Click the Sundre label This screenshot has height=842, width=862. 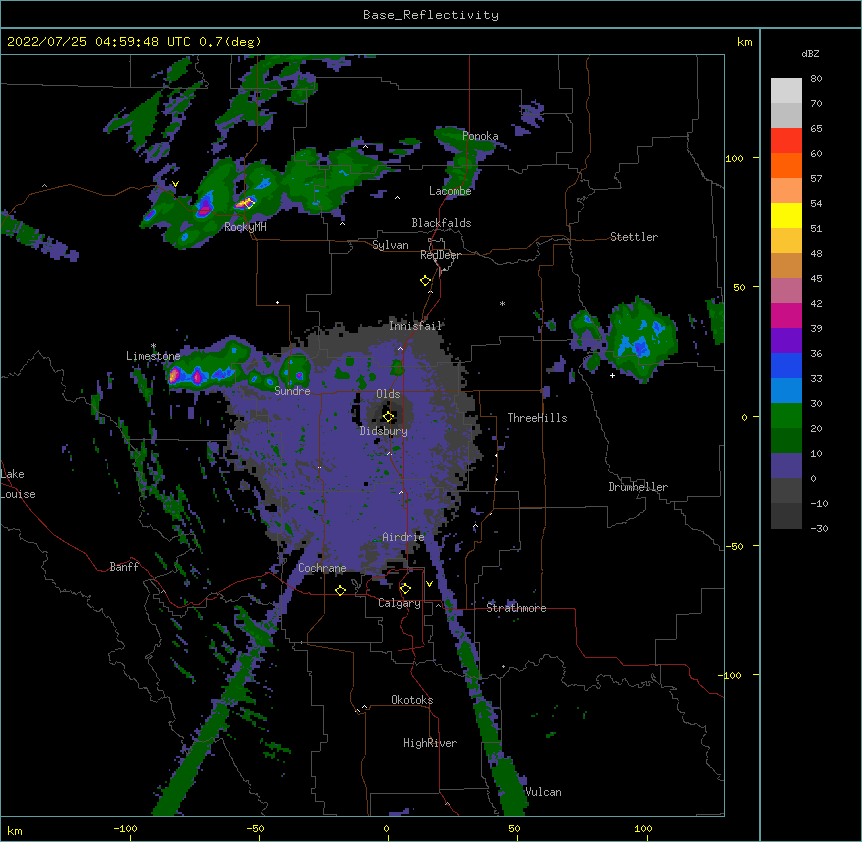pyautogui.click(x=292, y=391)
